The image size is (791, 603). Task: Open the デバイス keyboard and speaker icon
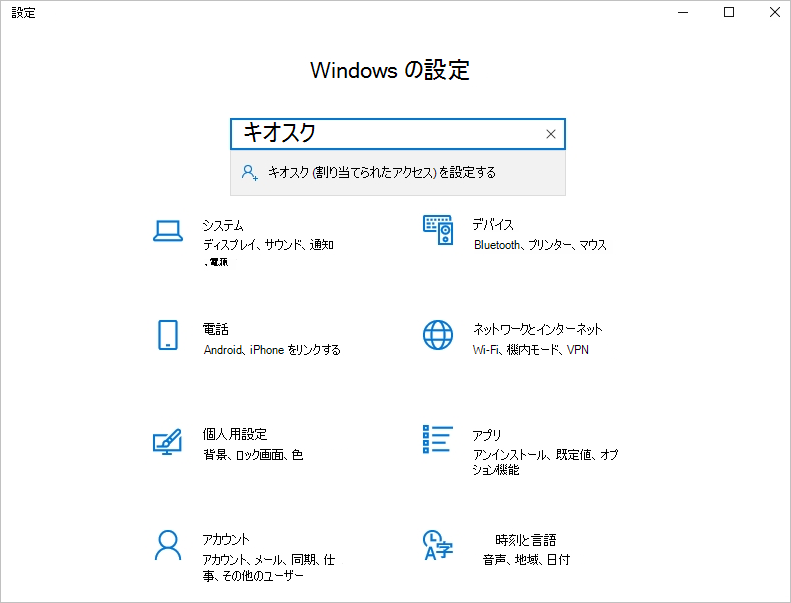(438, 230)
